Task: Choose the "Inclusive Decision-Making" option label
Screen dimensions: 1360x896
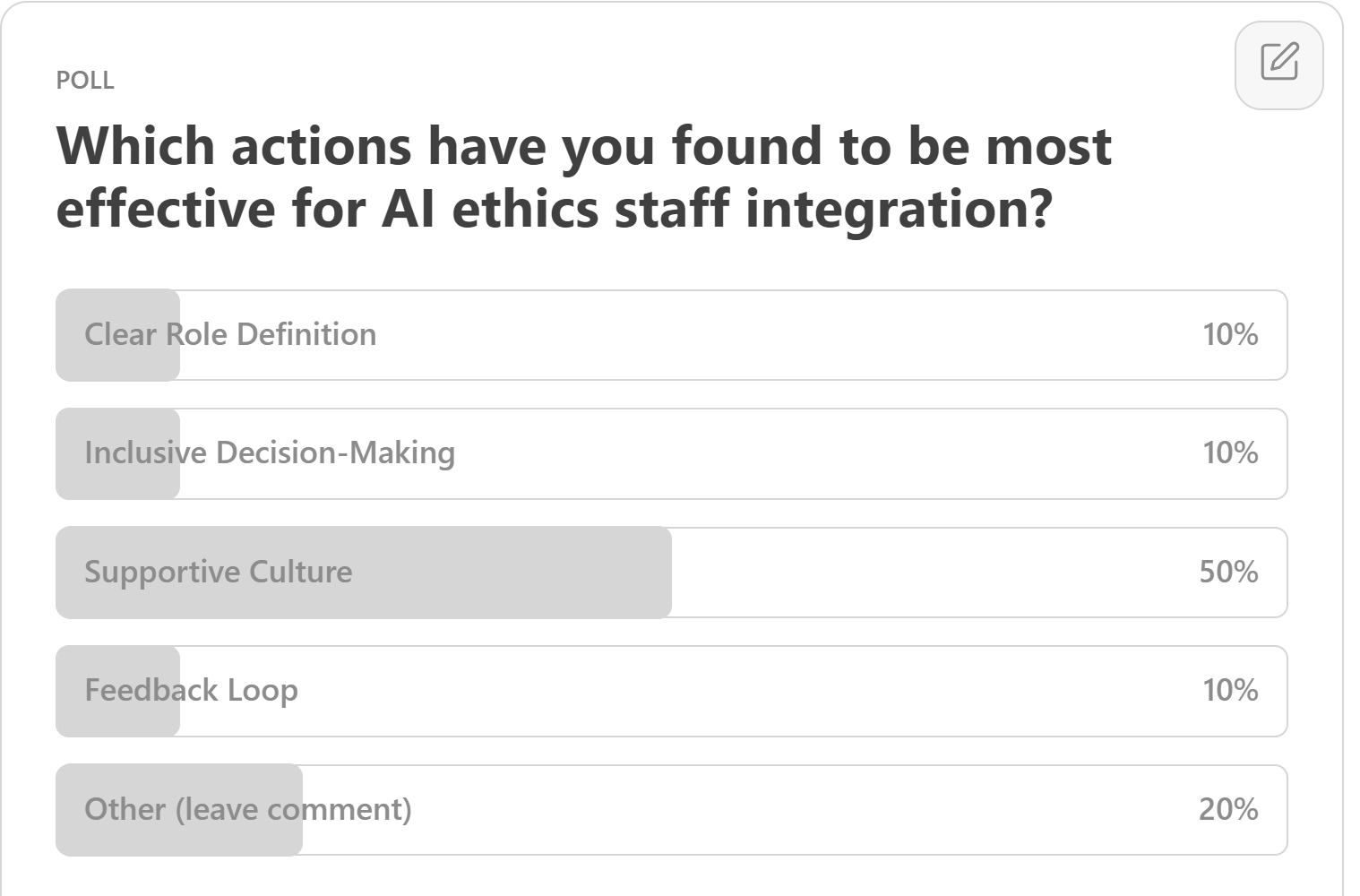Action: click(x=270, y=452)
